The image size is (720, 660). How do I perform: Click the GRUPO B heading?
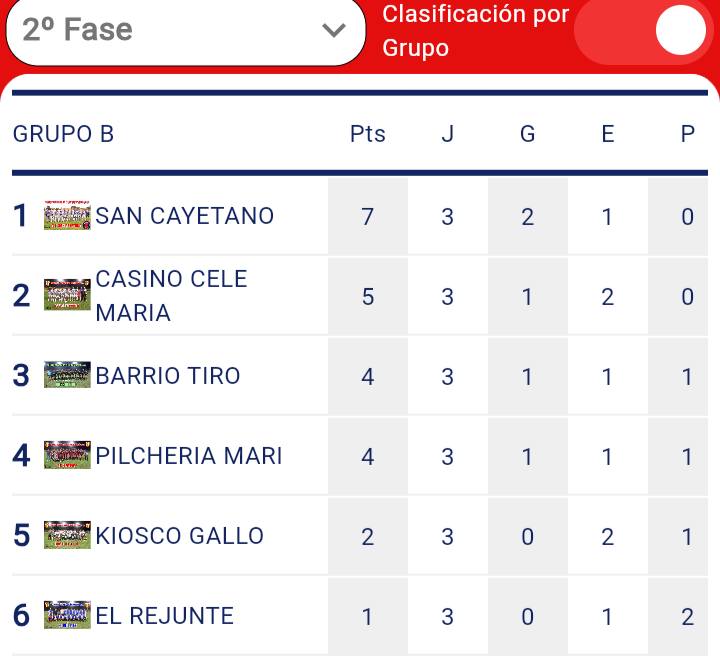[63, 134]
